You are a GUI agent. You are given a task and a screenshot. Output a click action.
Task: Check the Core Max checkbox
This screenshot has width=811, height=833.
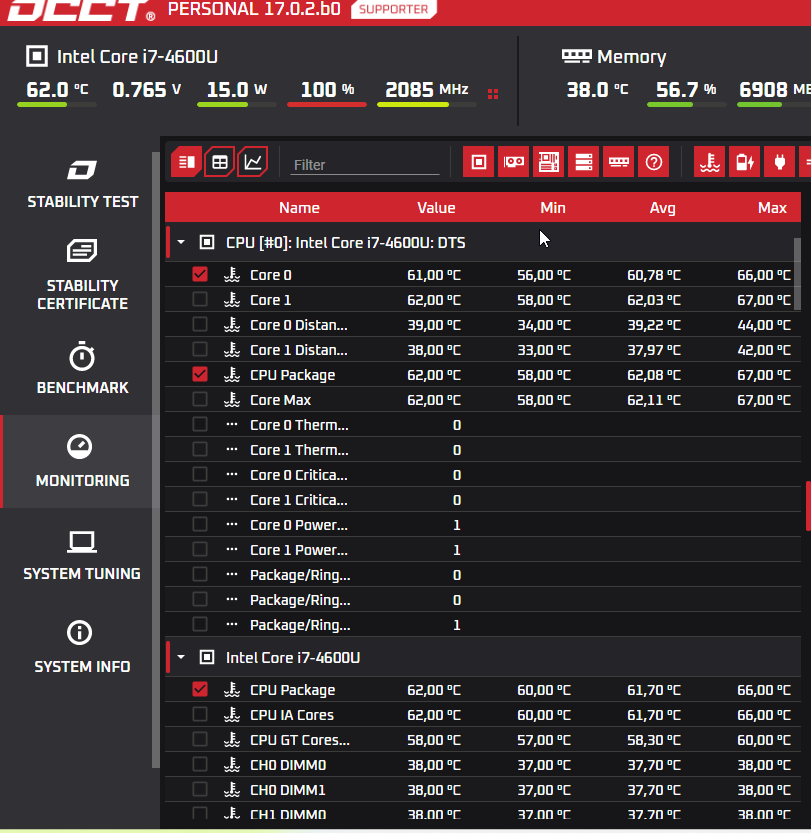tap(200, 399)
